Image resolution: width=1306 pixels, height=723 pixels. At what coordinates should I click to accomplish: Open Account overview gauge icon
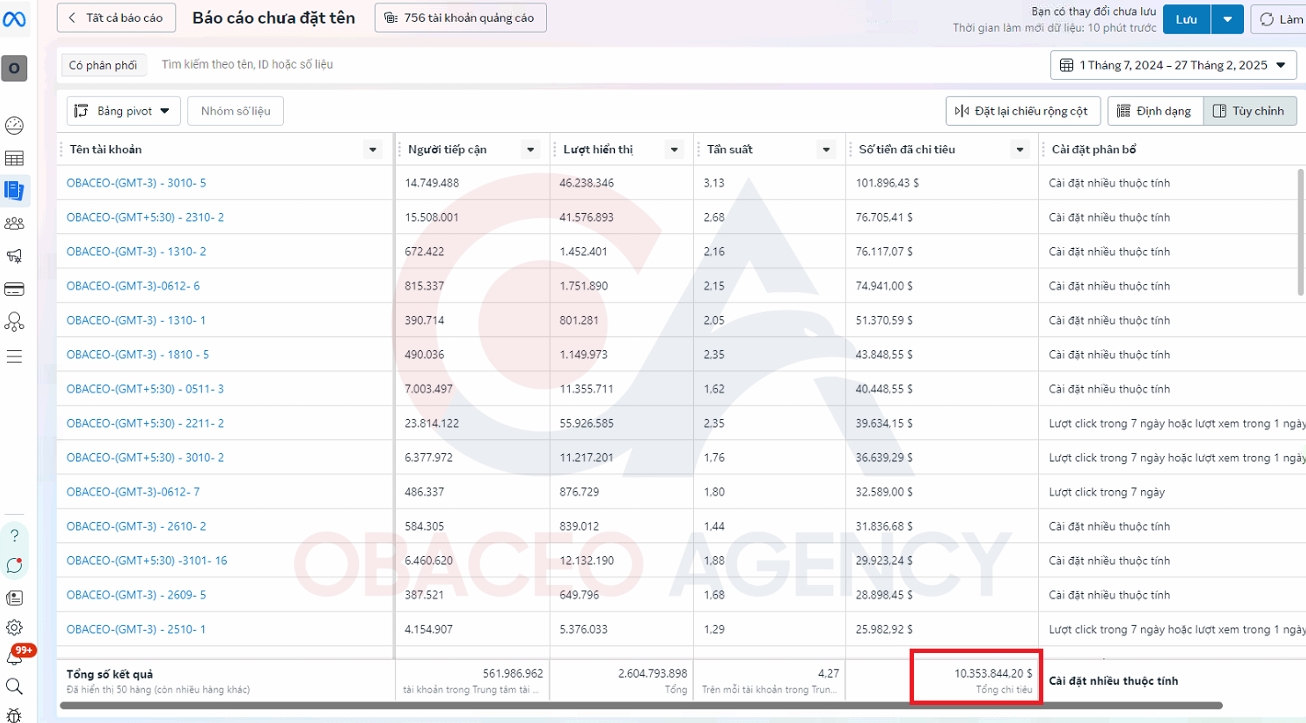pos(14,126)
